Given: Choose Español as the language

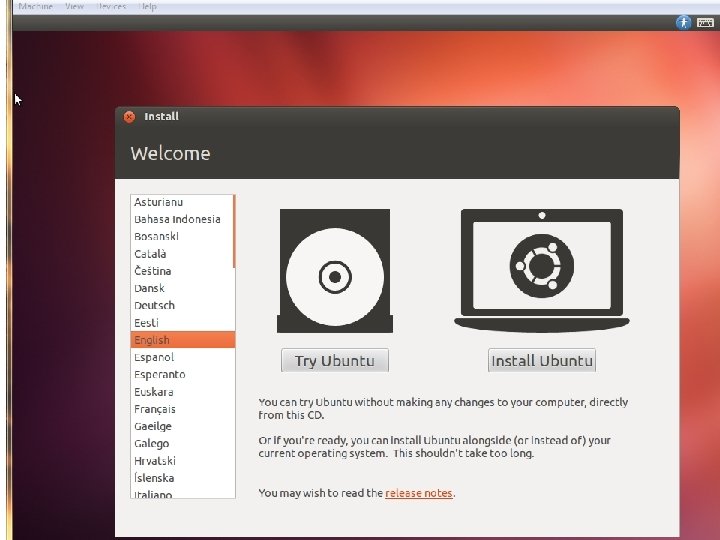Looking at the screenshot, I should coord(182,357).
